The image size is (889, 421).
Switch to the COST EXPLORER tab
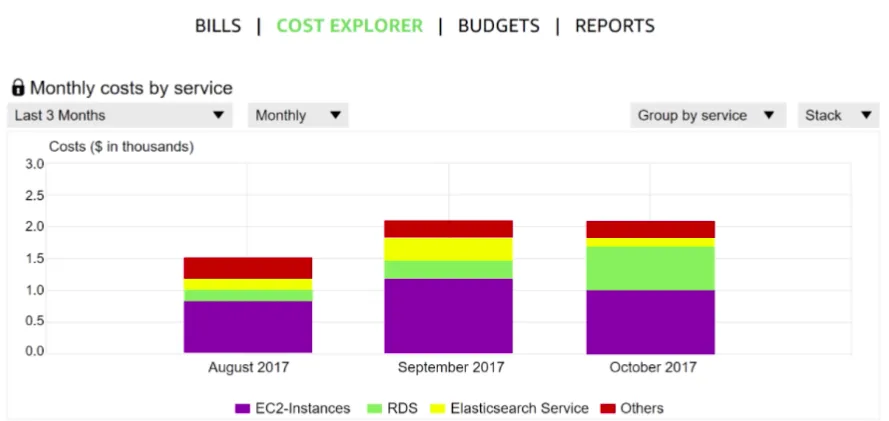tap(349, 26)
